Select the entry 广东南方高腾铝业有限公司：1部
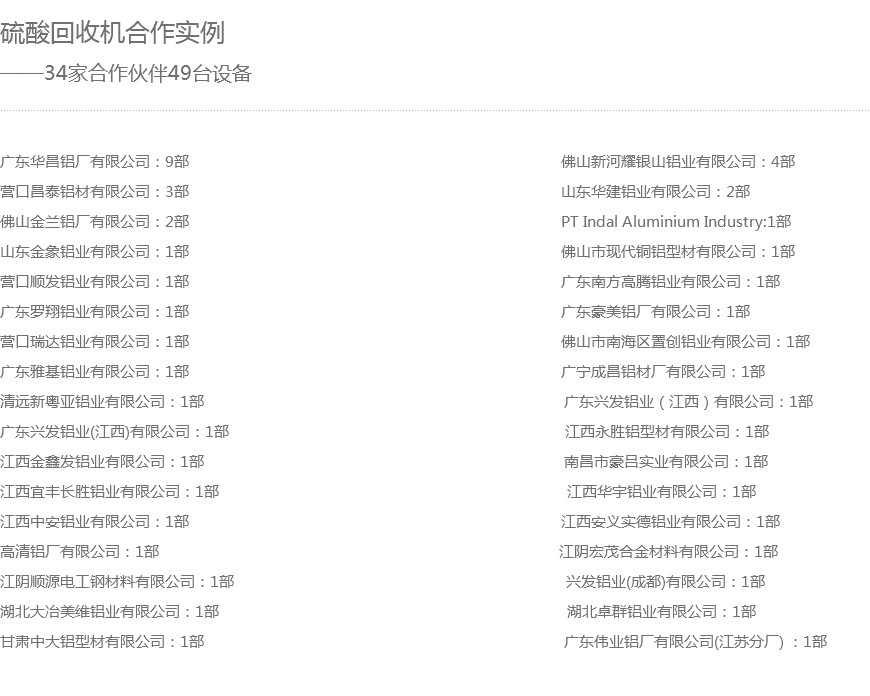This screenshot has width=870, height=696. (670, 281)
